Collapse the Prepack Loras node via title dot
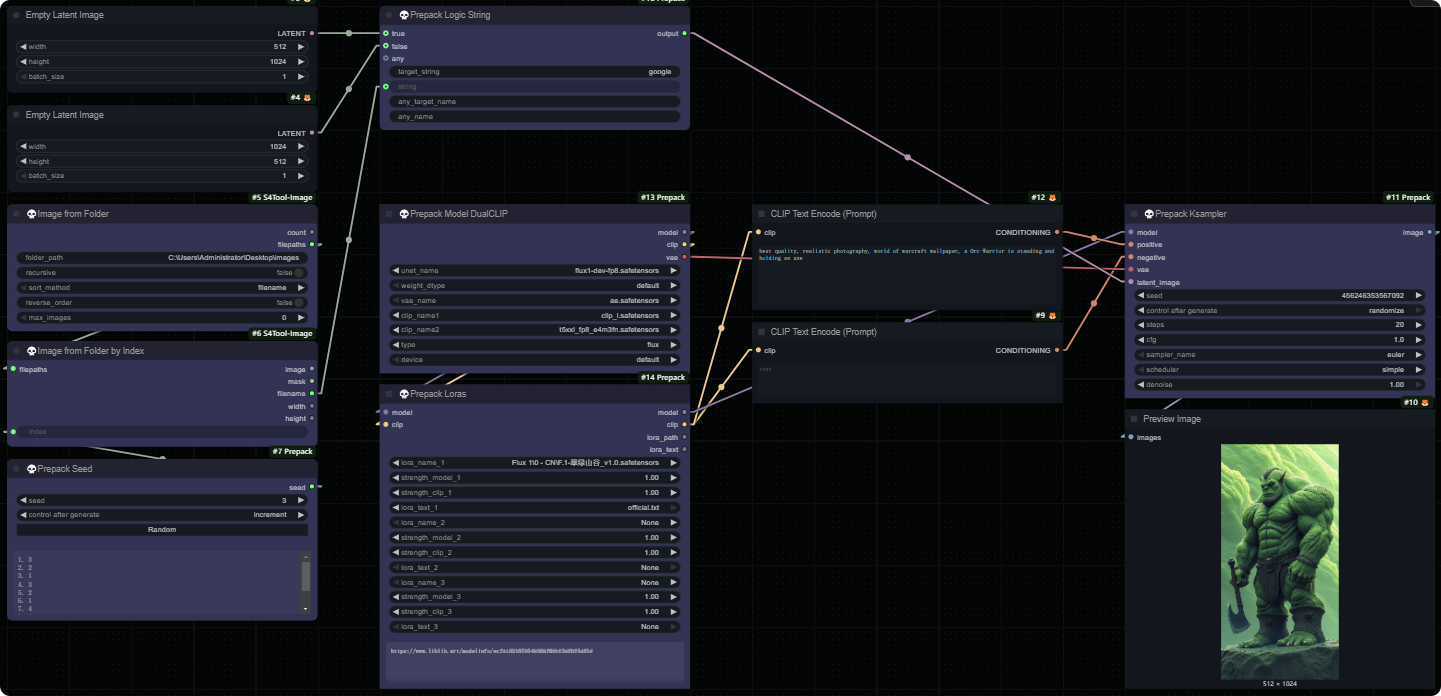This screenshot has height=696, width=1441. coord(389,394)
